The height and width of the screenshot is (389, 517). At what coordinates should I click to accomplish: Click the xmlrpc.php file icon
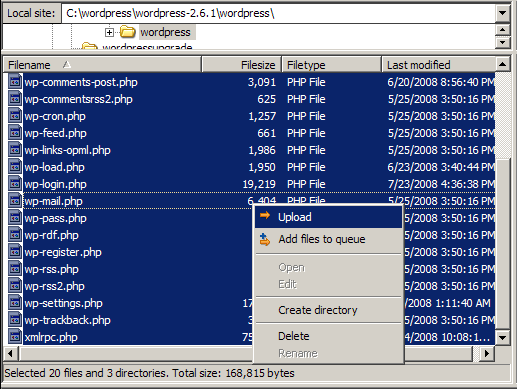coord(15,337)
